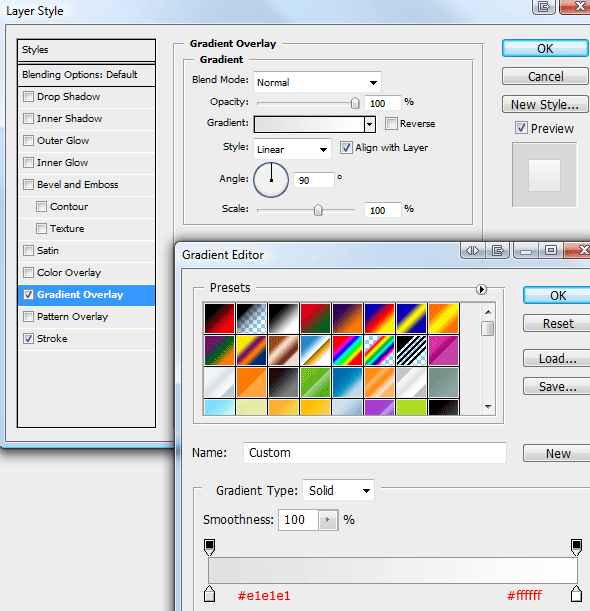Tick the Inner Shadow checkbox
This screenshot has width=590, height=611.
tap(28, 118)
